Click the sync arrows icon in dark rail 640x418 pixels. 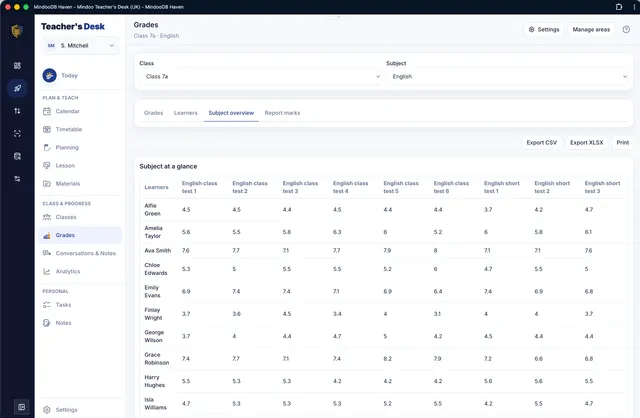click(17, 111)
